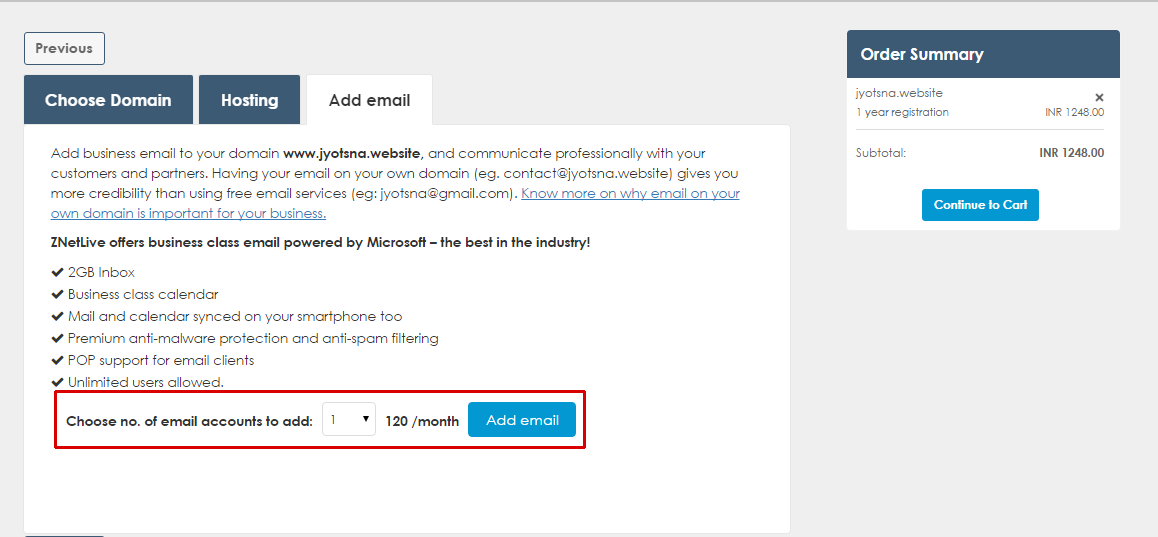The height and width of the screenshot is (537, 1158).
Task: Click the checkmark beside Mail and calendar synced
Action: [x=57, y=316]
